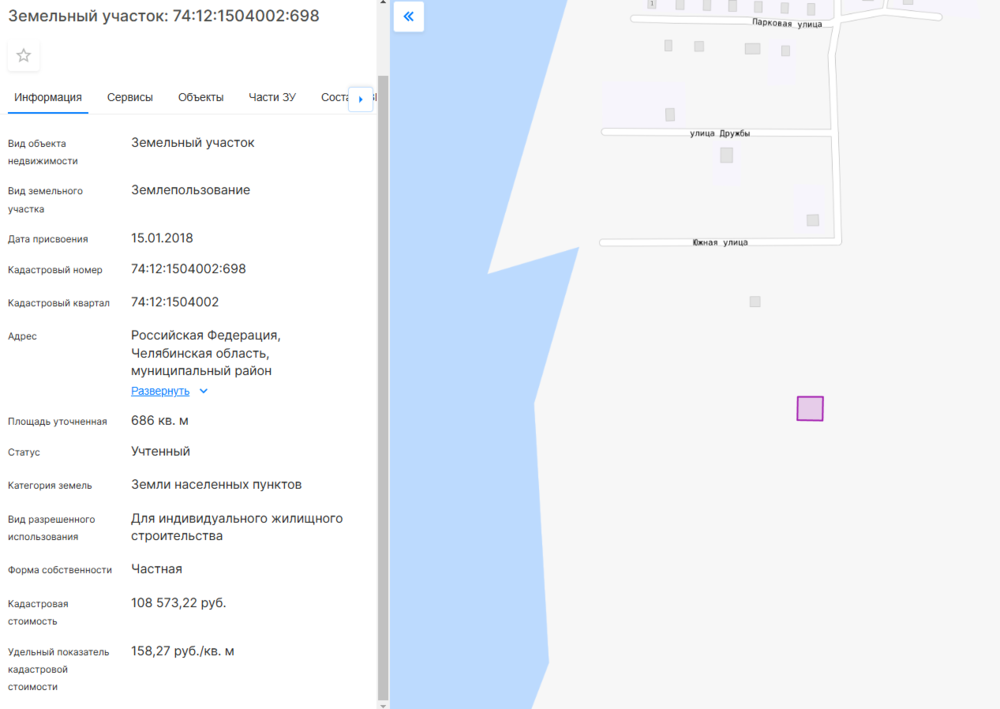Click the Южная улица label on the map
The height and width of the screenshot is (709, 1000).
click(x=720, y=242)
